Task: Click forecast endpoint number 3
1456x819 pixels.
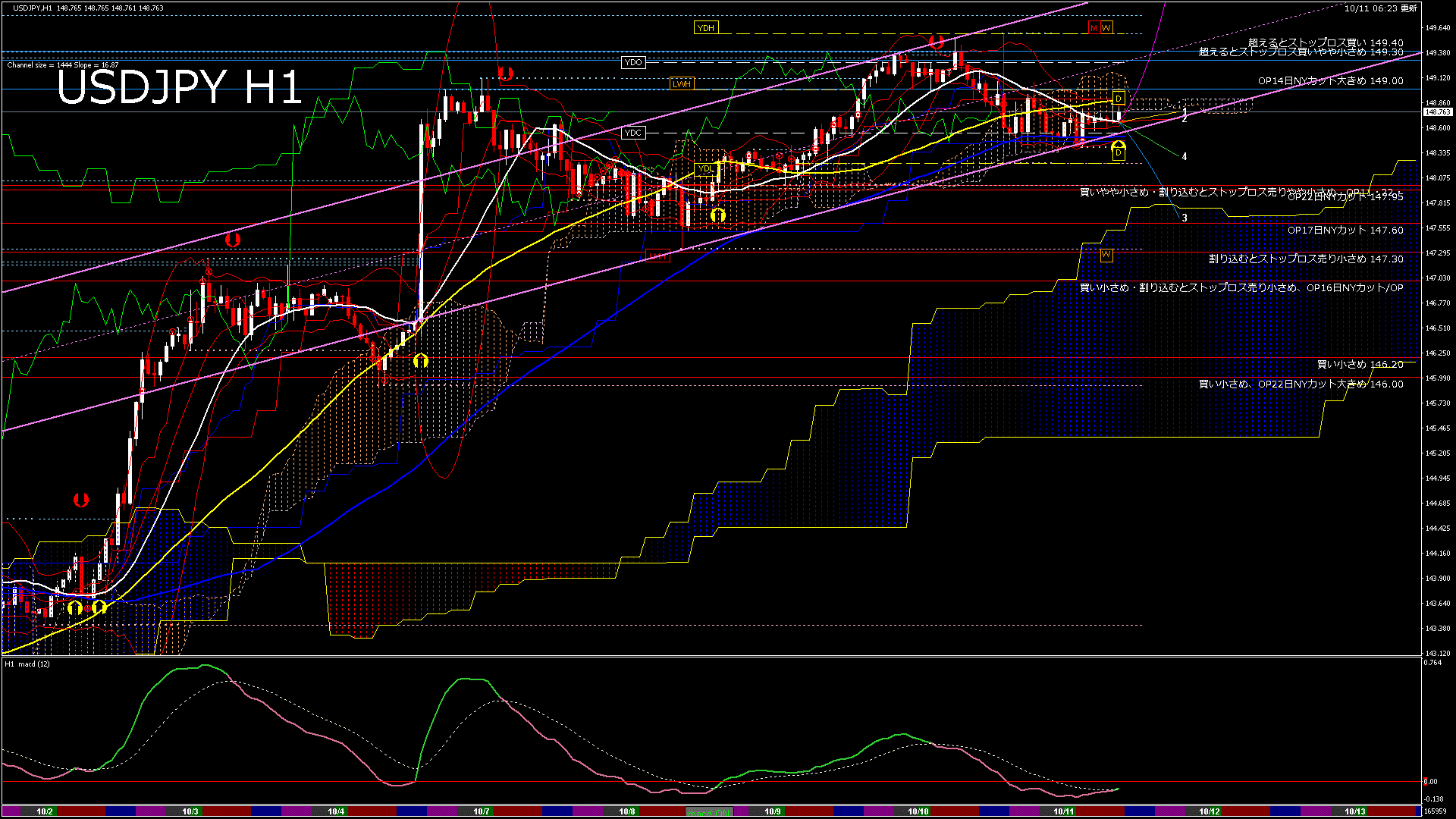Action: [x=1185, y=218]
